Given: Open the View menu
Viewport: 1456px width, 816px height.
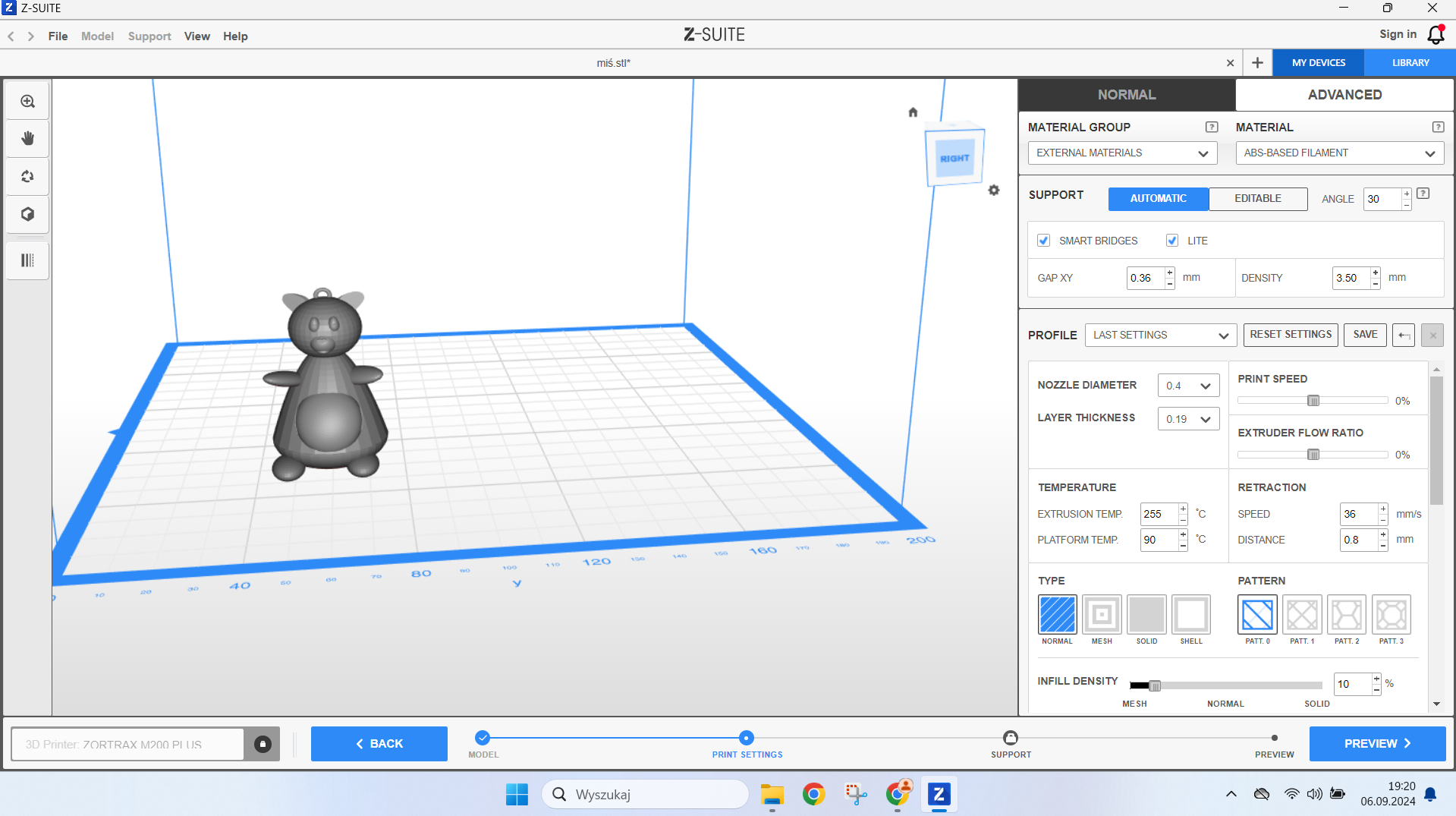Looking at the screenshot, I should click(197, 36).
